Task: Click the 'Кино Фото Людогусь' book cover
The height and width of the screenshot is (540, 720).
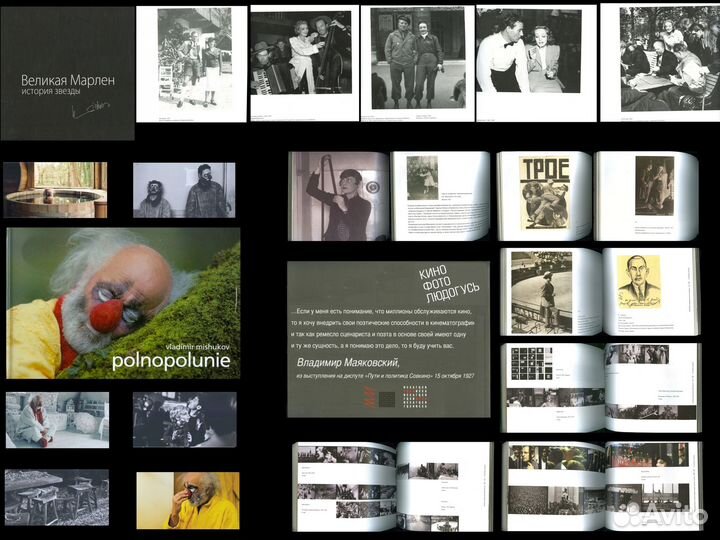Action: [388, 339]
